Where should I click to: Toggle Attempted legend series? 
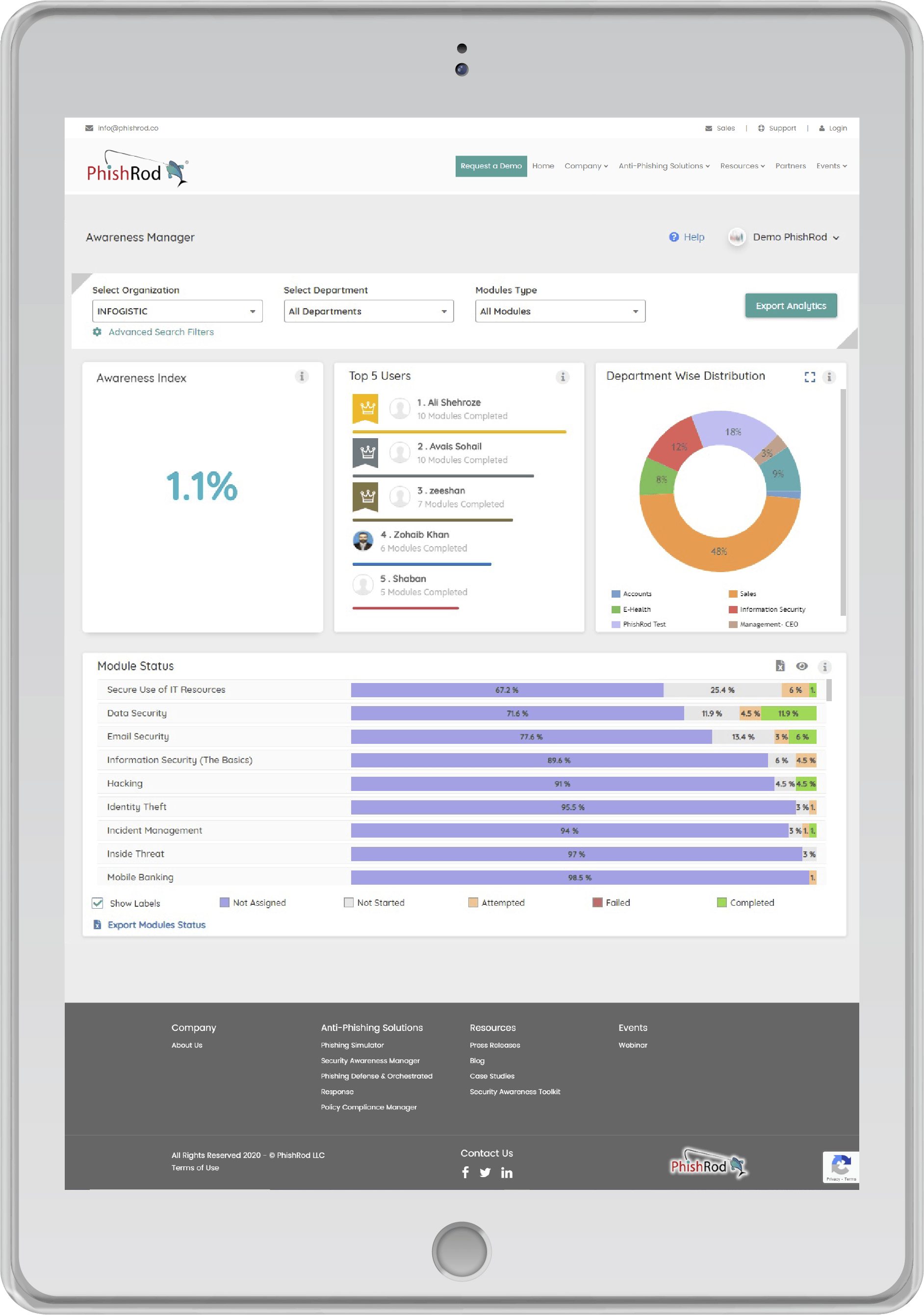(496, 903)
